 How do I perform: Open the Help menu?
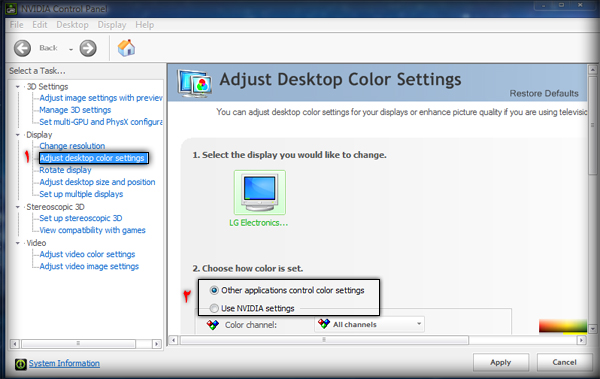tap(145, 25)
